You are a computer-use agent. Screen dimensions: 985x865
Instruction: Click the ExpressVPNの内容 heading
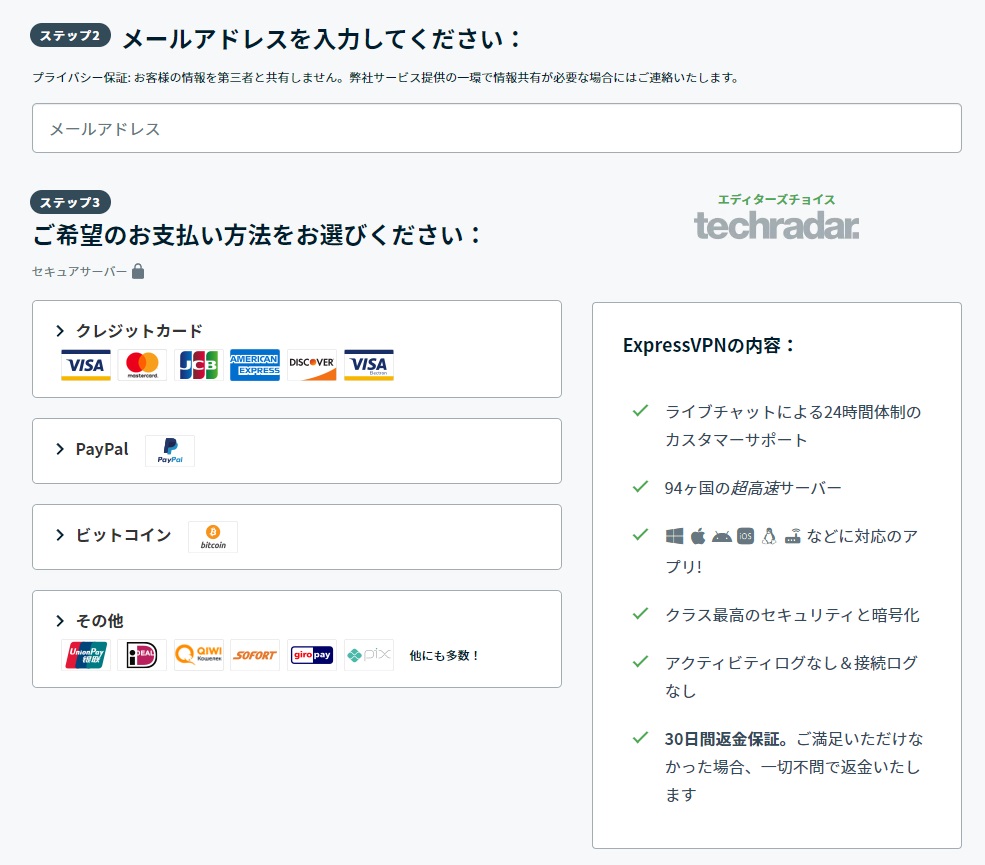click(709, 345)
